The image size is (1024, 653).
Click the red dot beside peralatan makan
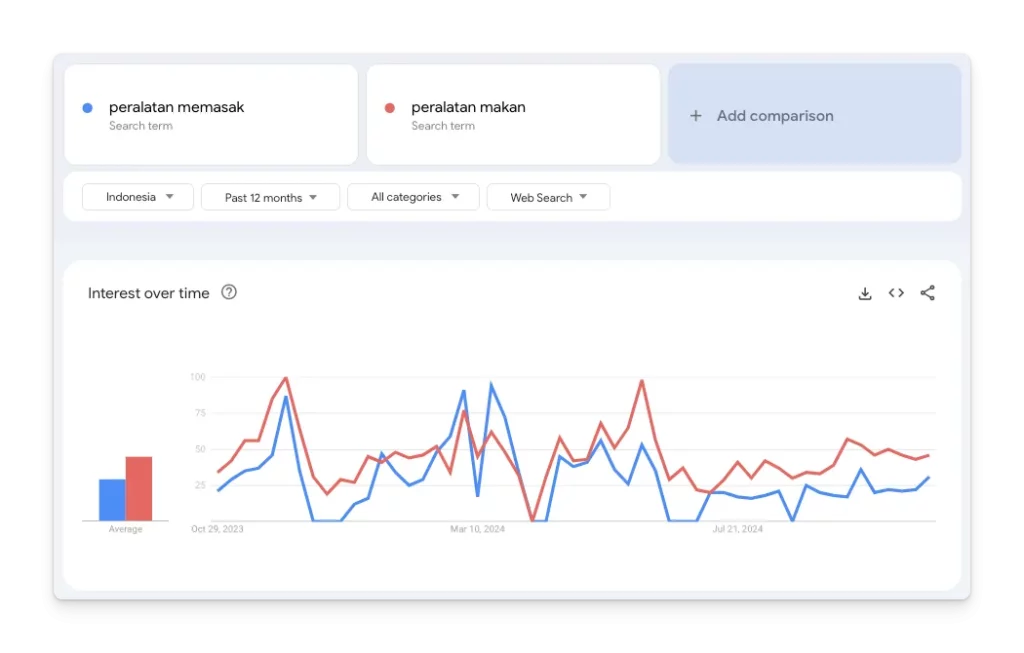coord(389,108)
